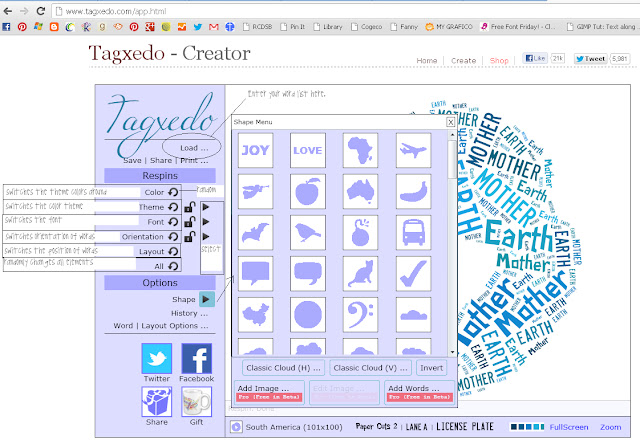Choose the bus shape

click(x=413, y=233)
